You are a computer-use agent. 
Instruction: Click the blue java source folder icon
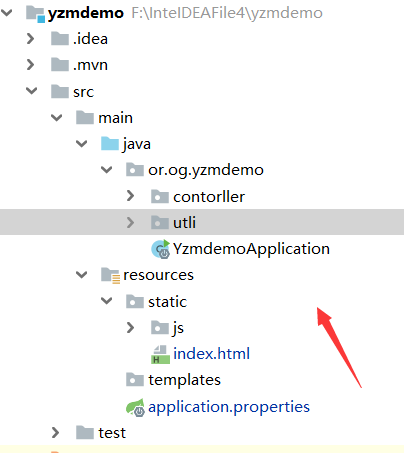[x=110, y=144]
